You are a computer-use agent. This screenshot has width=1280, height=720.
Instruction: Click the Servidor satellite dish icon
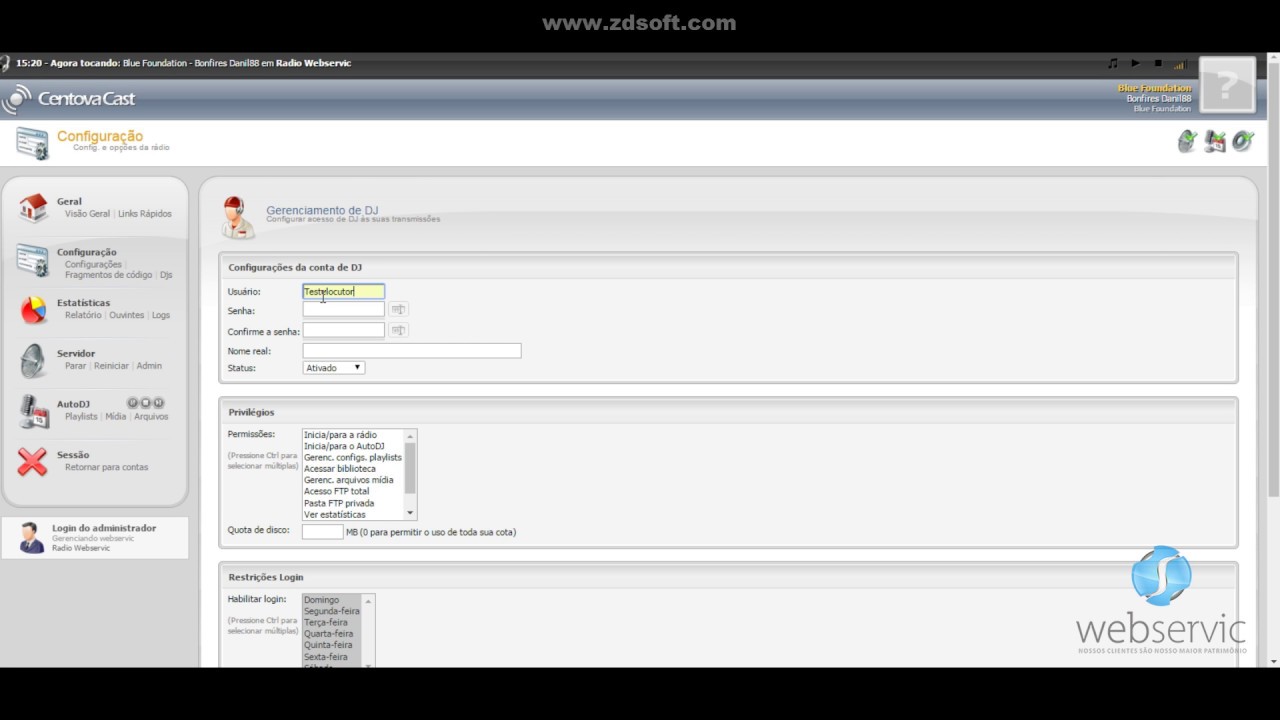[33, 360]
